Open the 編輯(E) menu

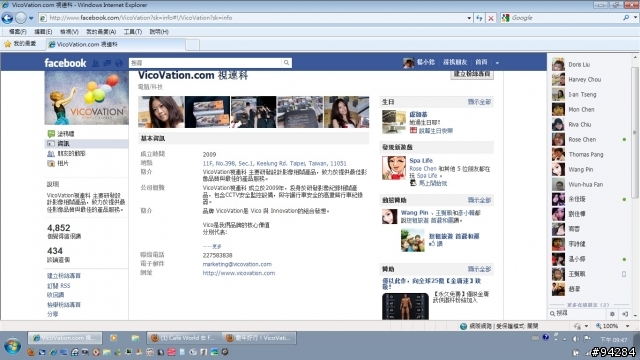[x=43, y=31]
